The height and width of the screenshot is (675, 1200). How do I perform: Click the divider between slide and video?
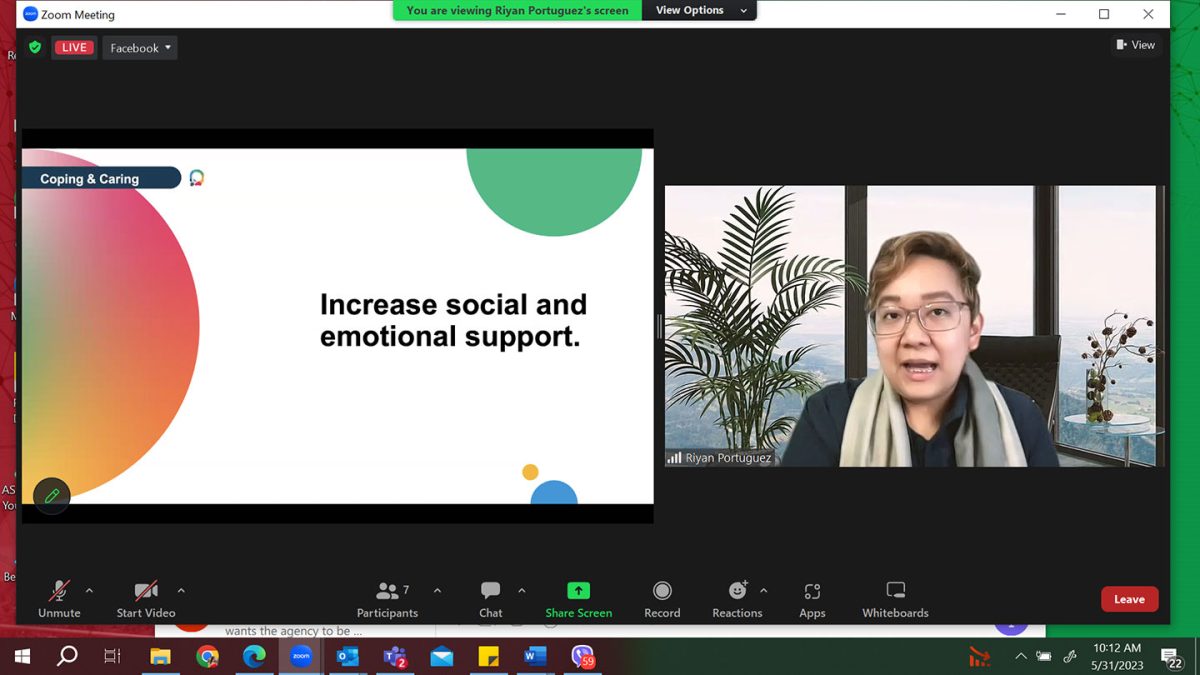pyautogui.click(x=659, y=326)
